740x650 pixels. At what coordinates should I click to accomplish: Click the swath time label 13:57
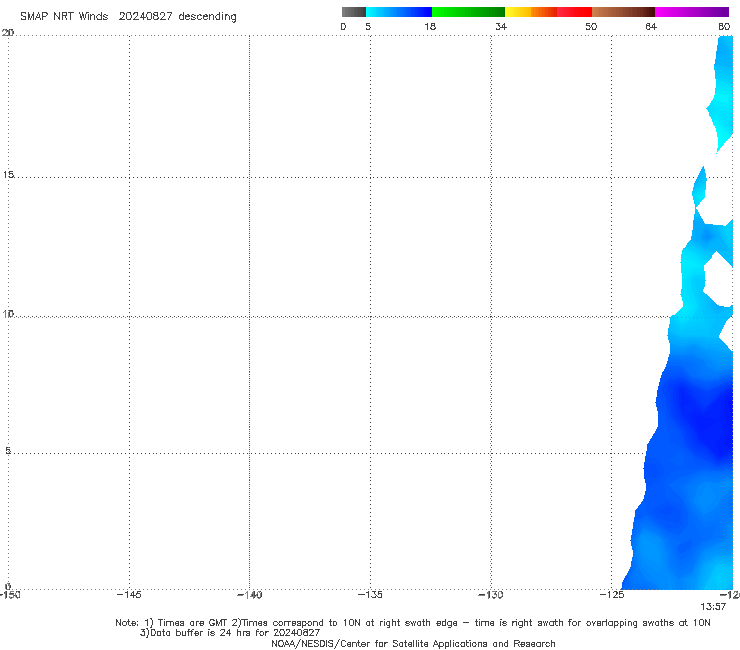point(713,607)
